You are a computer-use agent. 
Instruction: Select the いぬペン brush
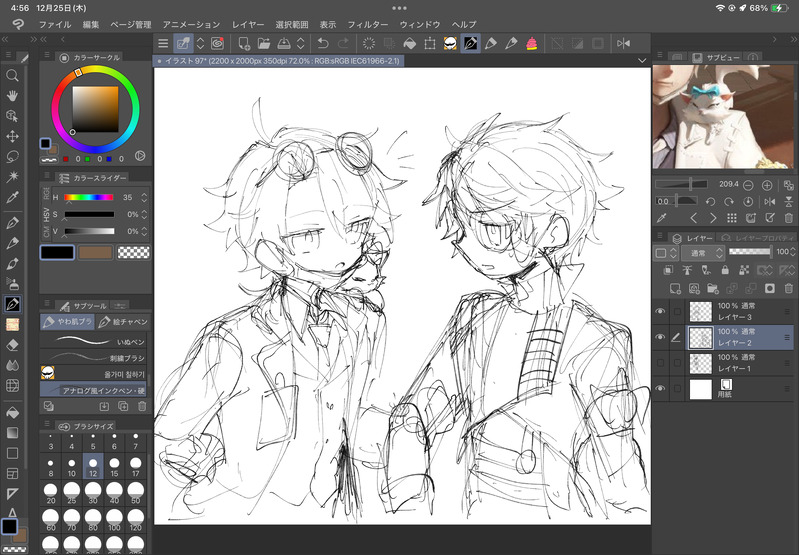click(93, 342)
